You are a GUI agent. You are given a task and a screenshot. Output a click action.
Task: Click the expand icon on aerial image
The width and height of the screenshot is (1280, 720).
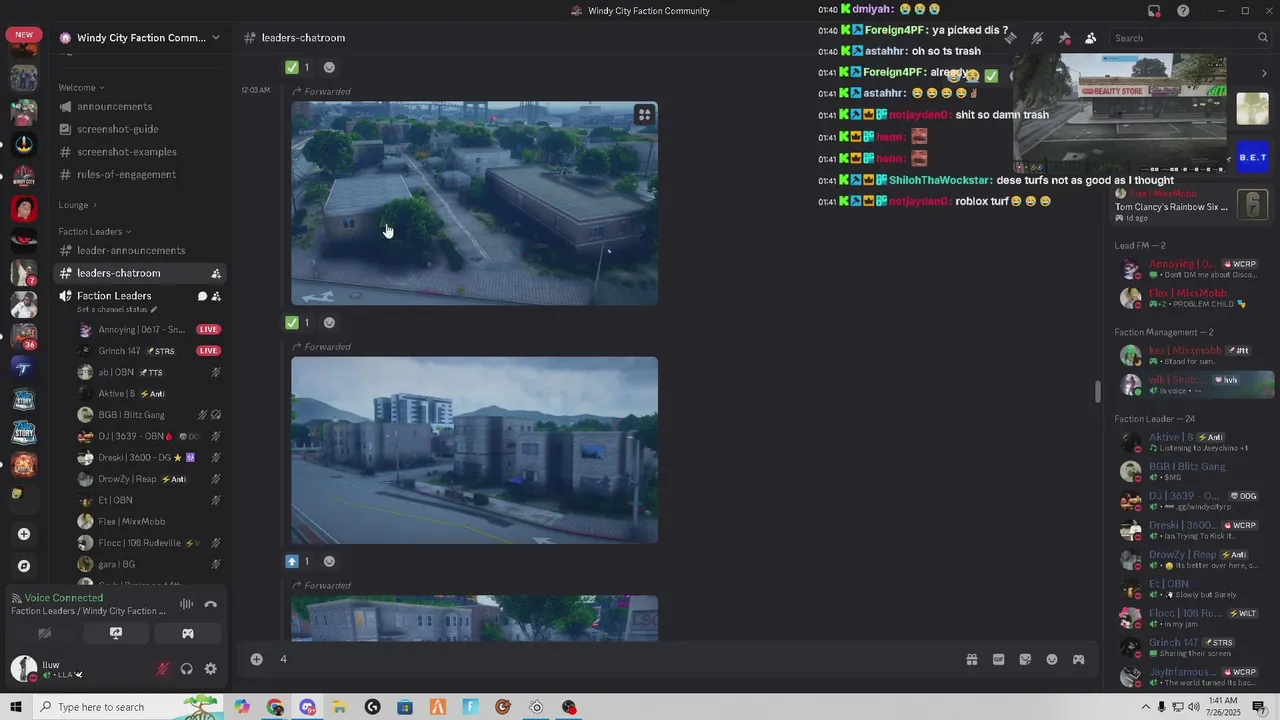[x=644, y=115]
